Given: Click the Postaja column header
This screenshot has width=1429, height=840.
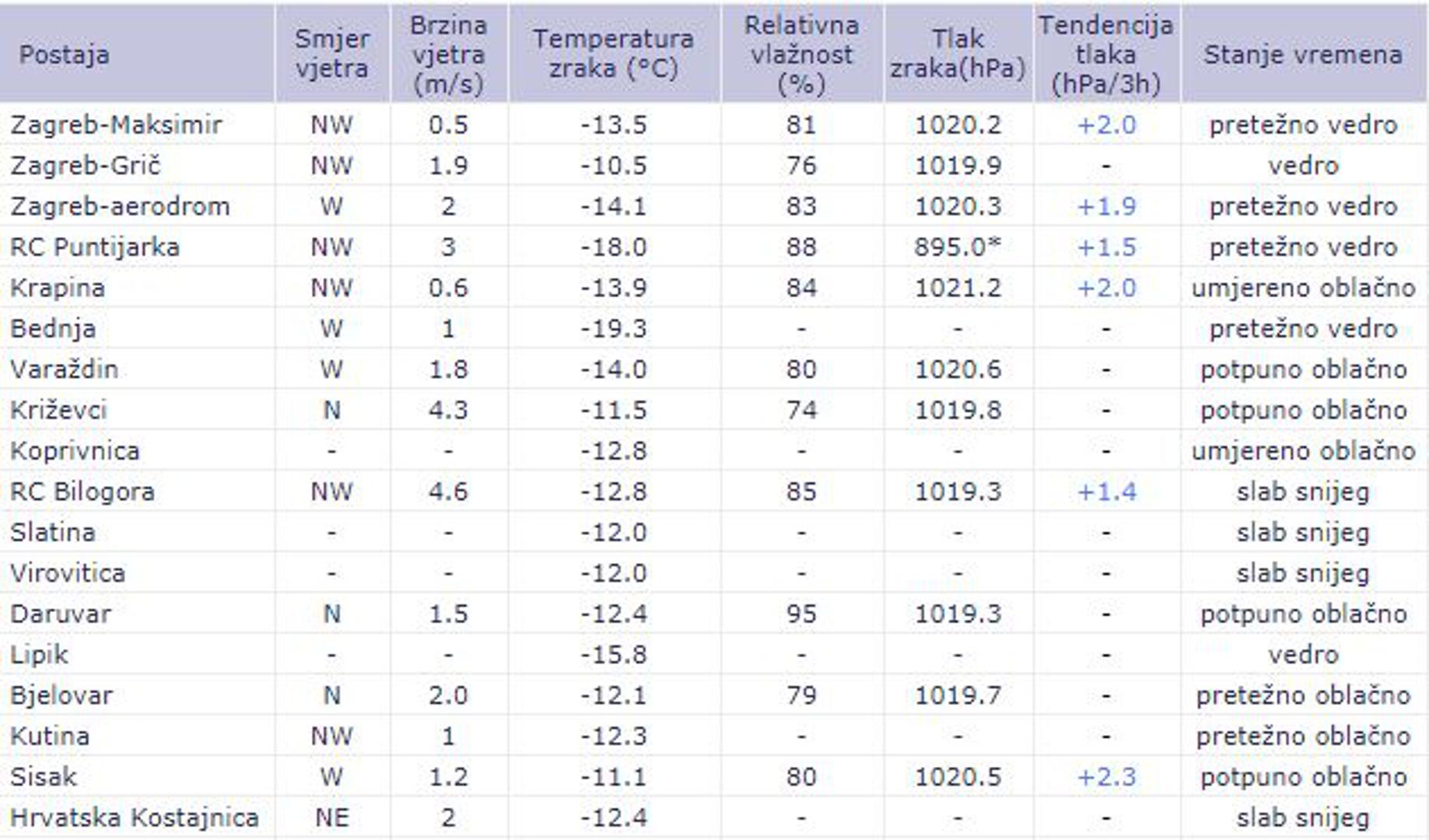Looking at the screenshot, I should [64, 54].
